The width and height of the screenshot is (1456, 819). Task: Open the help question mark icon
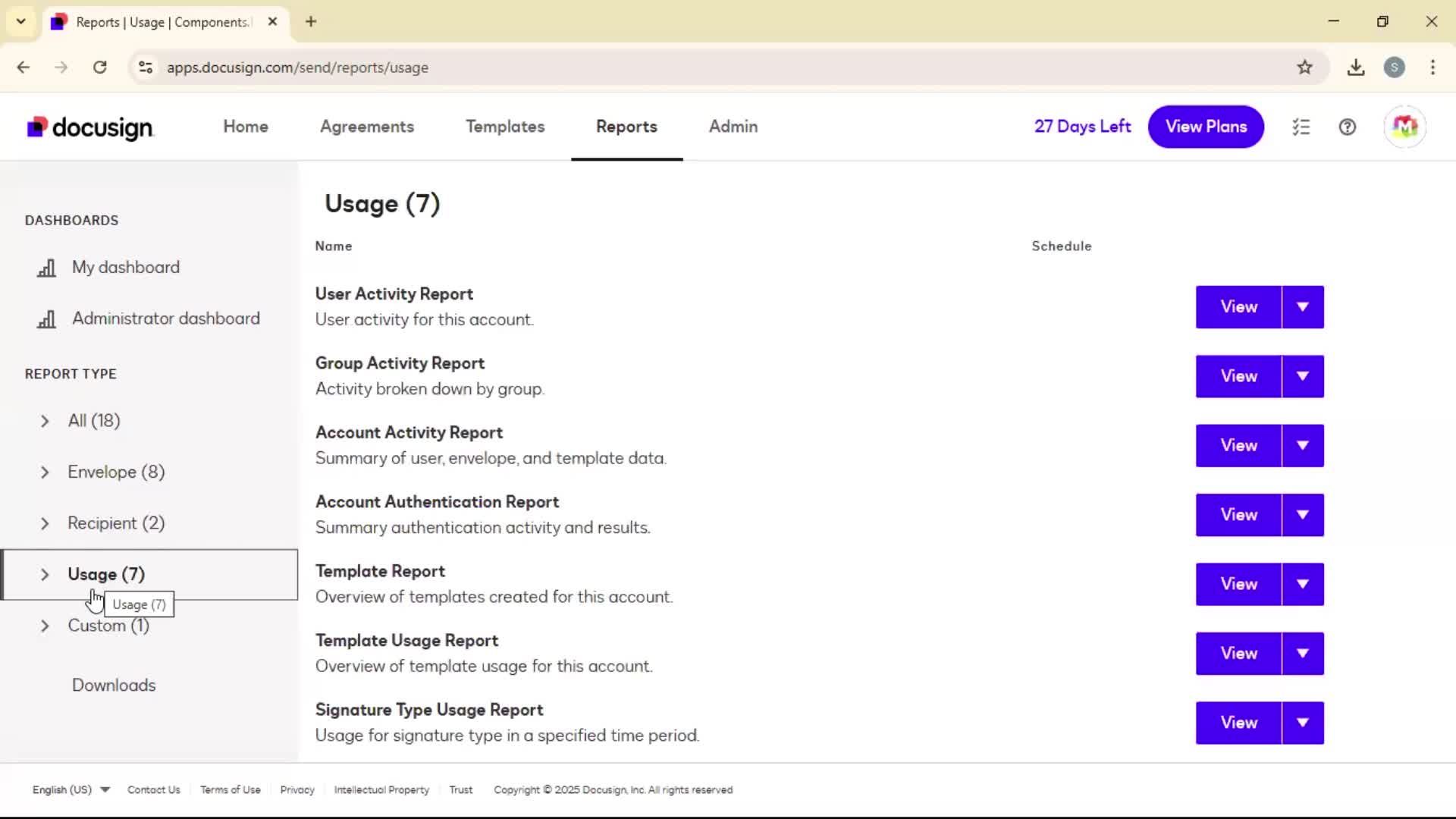[1348, 127]
